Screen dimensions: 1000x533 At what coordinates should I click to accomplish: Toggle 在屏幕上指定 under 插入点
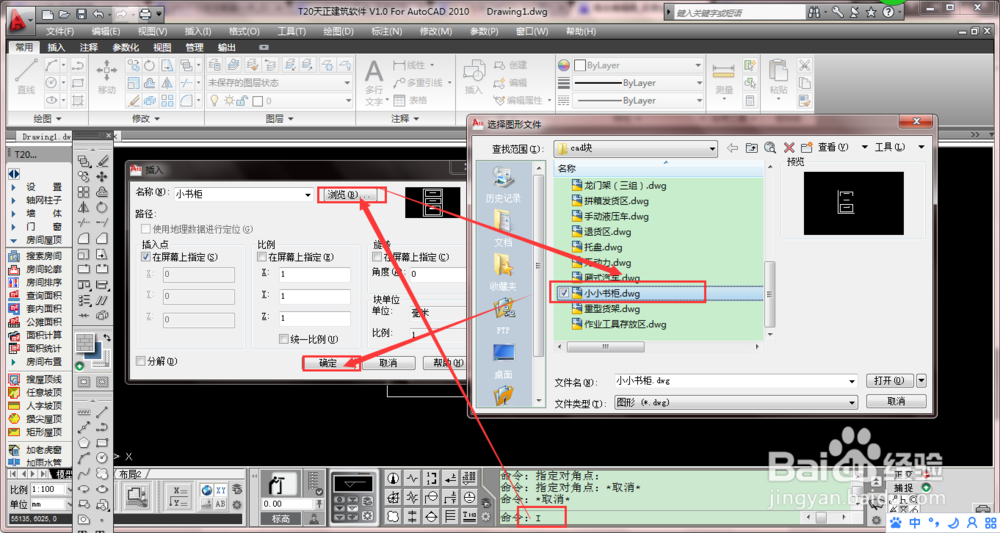(147, 258)
